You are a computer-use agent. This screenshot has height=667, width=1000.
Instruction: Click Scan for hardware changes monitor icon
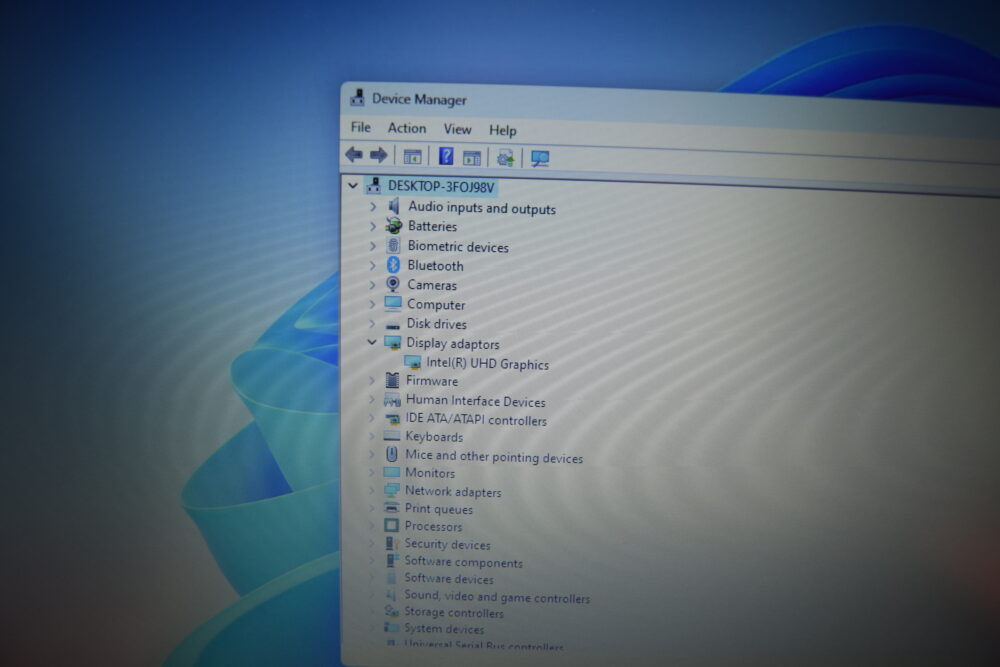coord(540,159)
